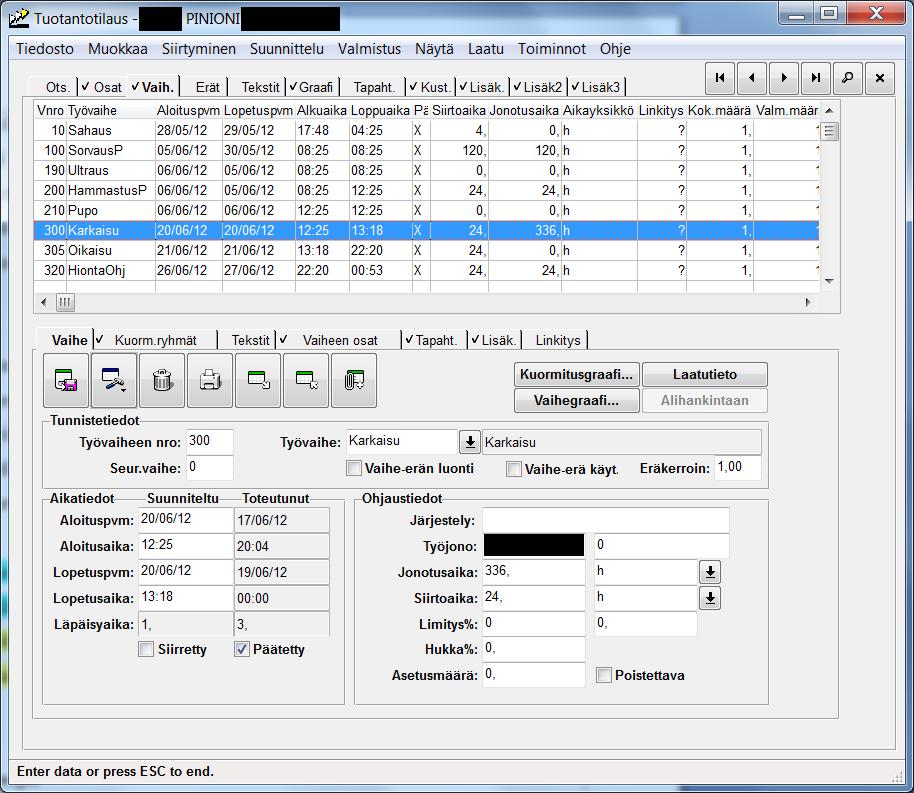Click the Eräkerroin input field
The height and width of the screenshot is (793, 914).
click(x=737, y=468)
